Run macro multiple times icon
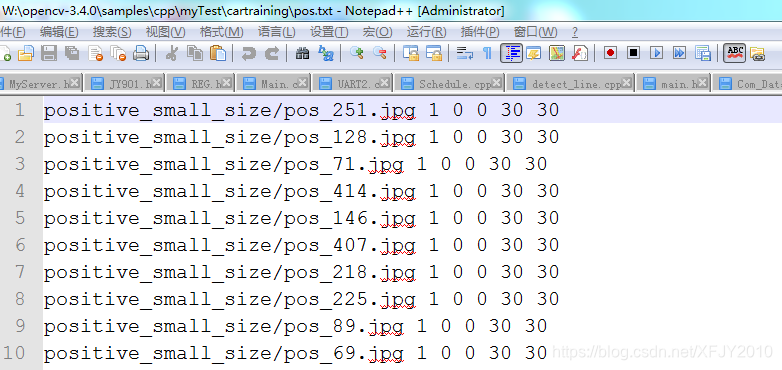Viewport: 782px width, 370px height. point(679,53)
